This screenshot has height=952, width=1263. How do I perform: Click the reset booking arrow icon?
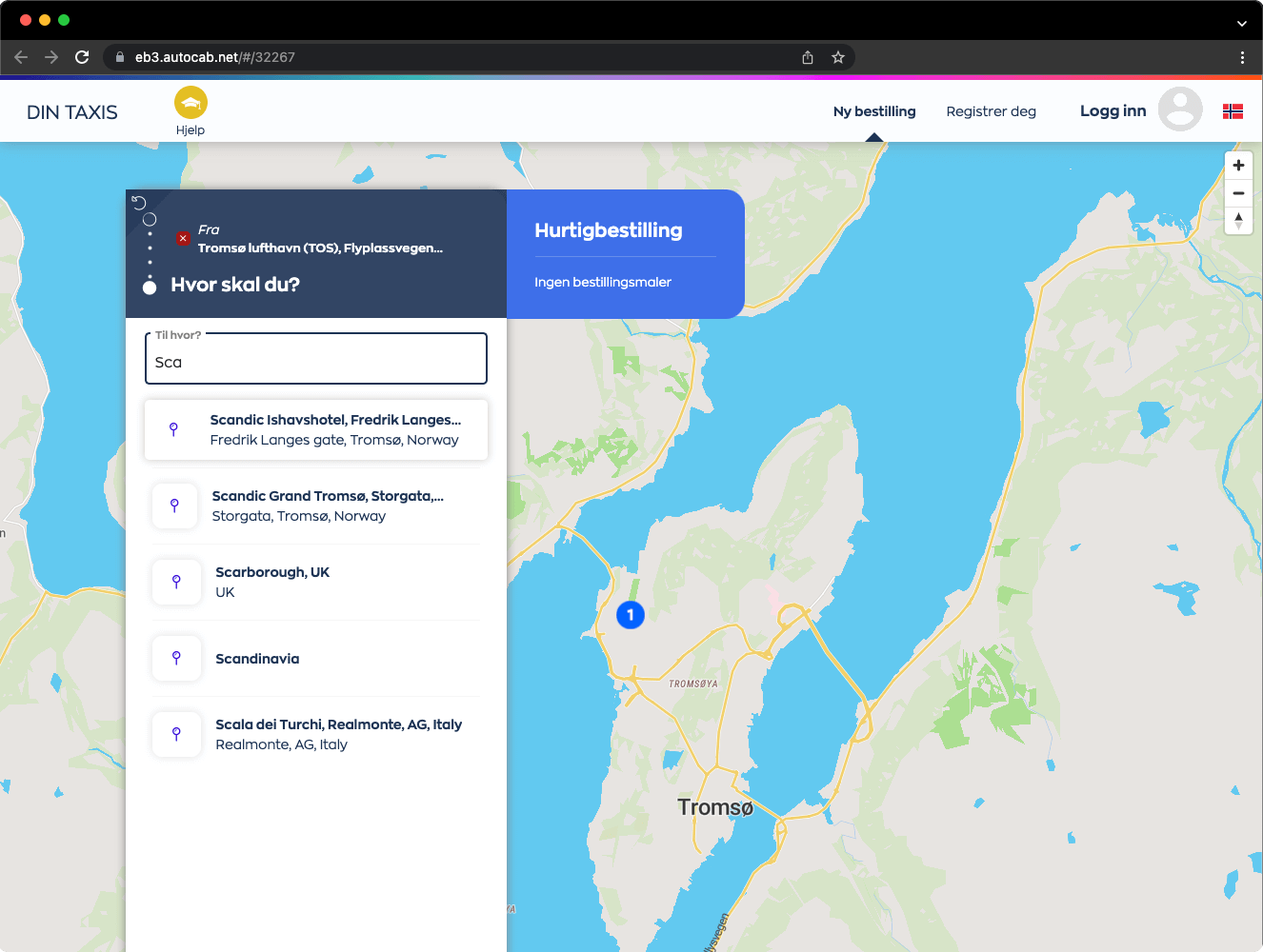[x=139, y=202]
